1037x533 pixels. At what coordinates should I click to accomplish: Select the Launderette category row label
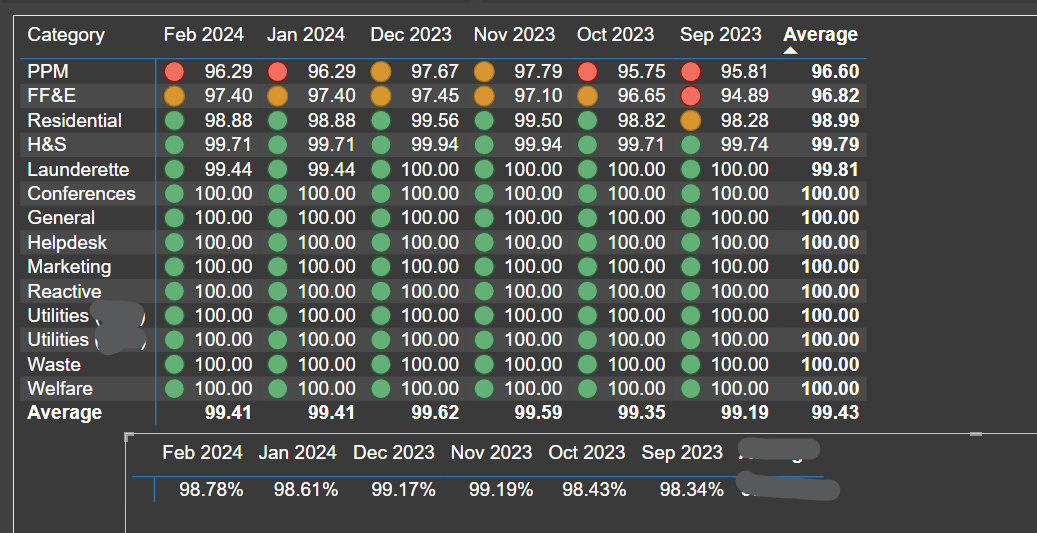click(78, 169)
